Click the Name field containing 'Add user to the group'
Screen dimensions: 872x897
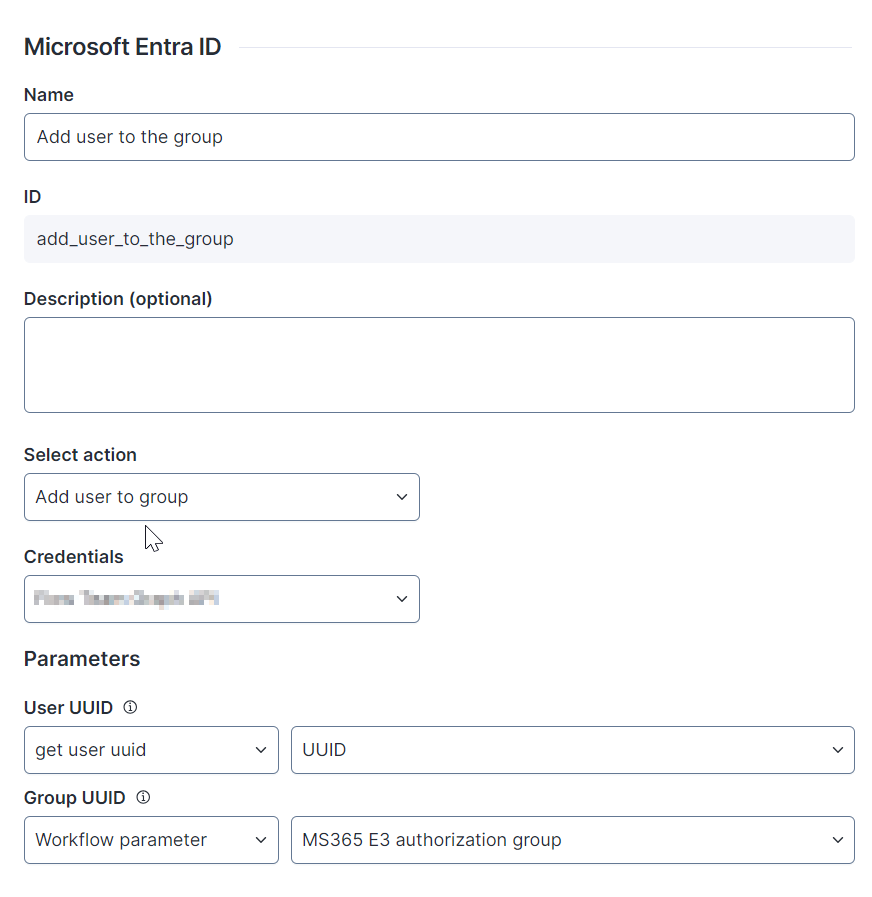[x=439, y=137]
